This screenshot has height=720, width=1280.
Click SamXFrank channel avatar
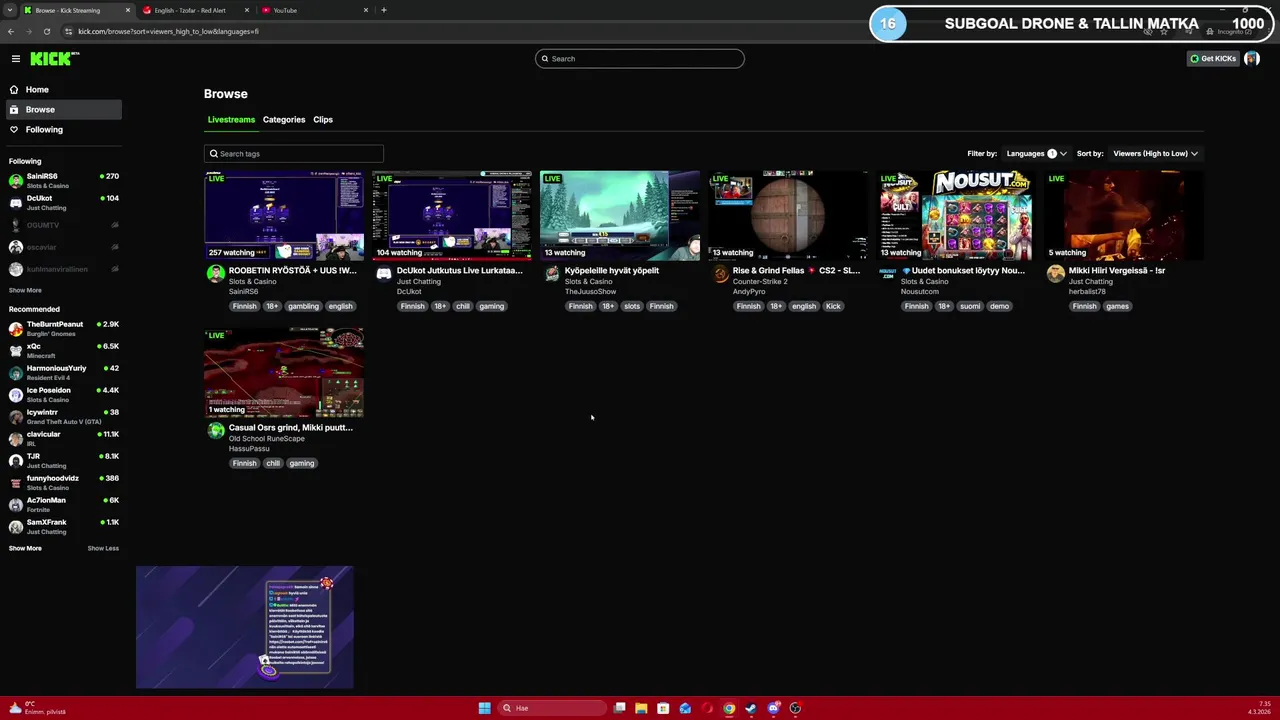point(16,527)
